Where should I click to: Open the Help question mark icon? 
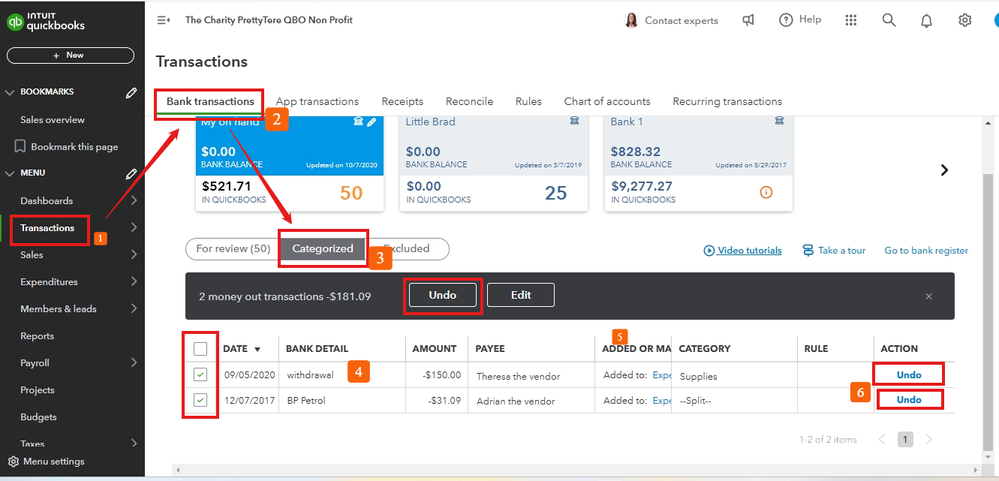coord(786,20)
